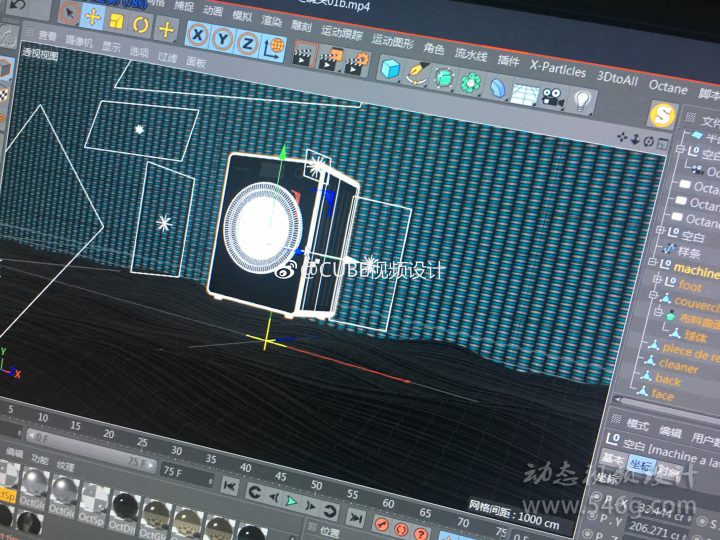Open the viewport 摄像机 menu
Image resolution: width=720 pixels, height=540 pixels.
(x=79, y=41)
